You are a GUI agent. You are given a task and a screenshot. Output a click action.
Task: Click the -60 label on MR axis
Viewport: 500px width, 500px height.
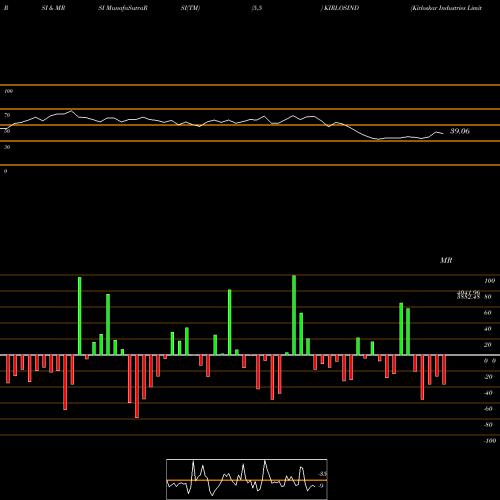(488, 409)
